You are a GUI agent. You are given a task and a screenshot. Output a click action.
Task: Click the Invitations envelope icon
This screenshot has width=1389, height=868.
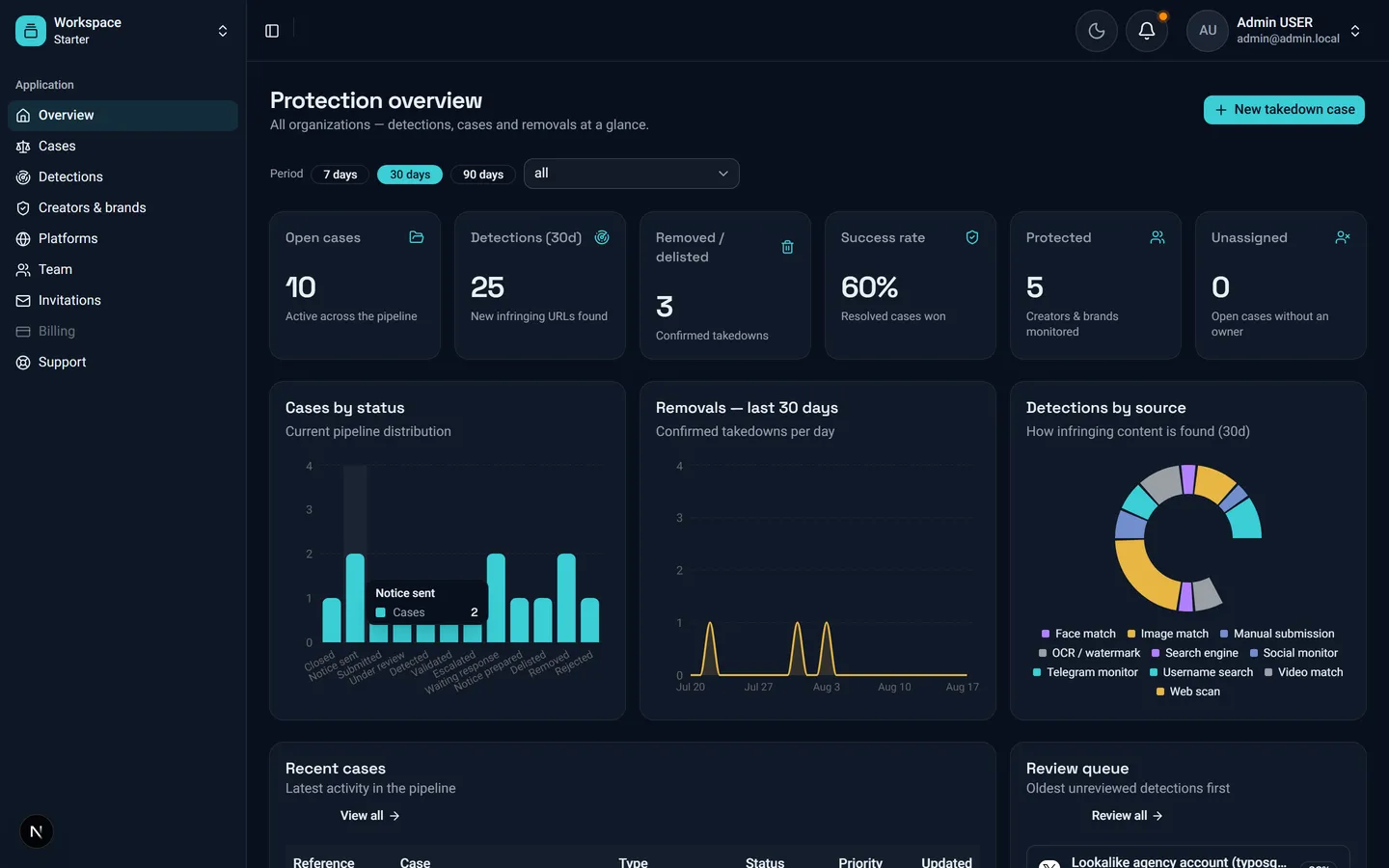tap(23, 300)
